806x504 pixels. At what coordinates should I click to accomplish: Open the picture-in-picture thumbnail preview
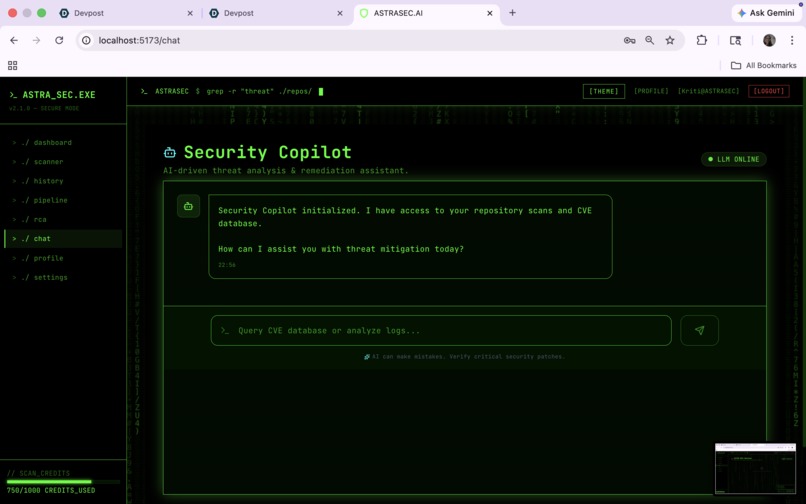(x=755, y=469)
